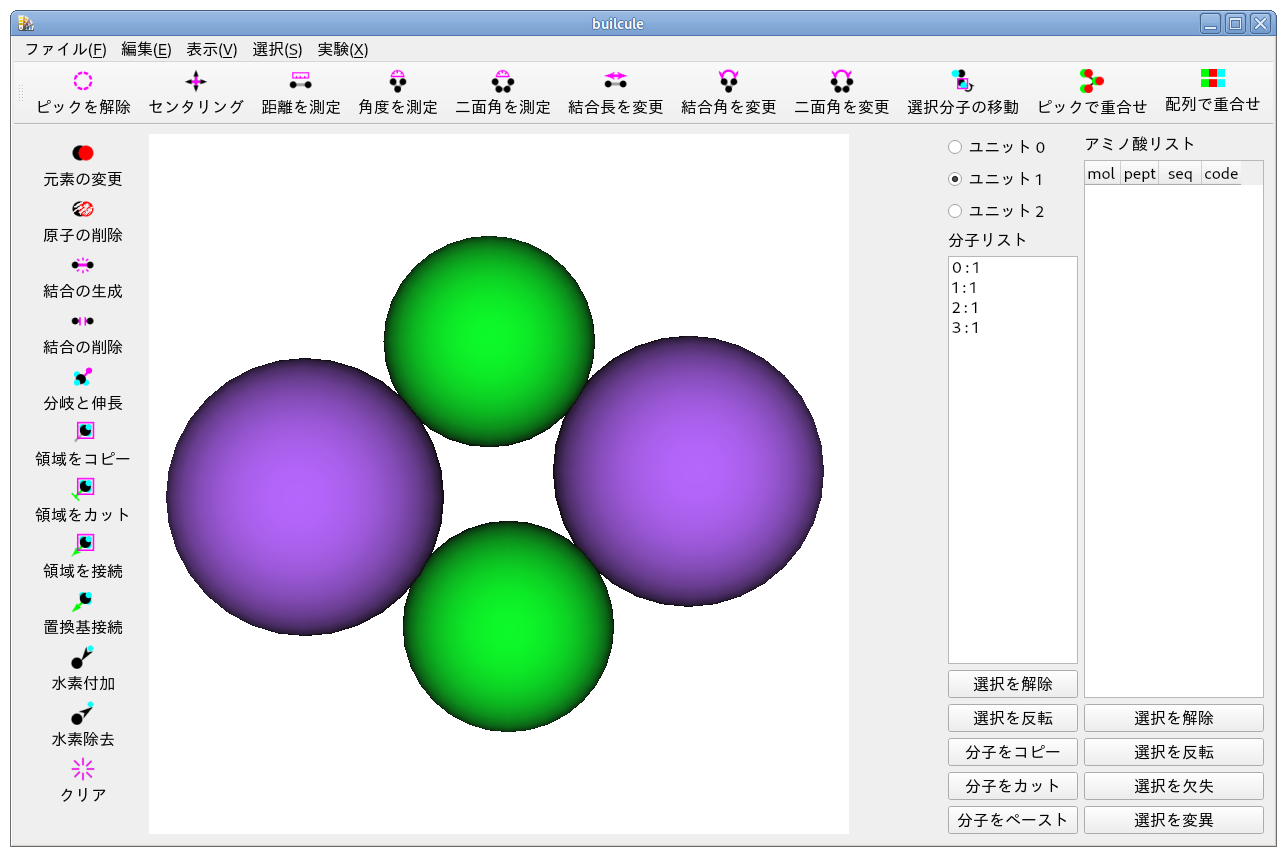Select the ユニット 1 radio button
1287x857 pixels.
click(955, 179)
